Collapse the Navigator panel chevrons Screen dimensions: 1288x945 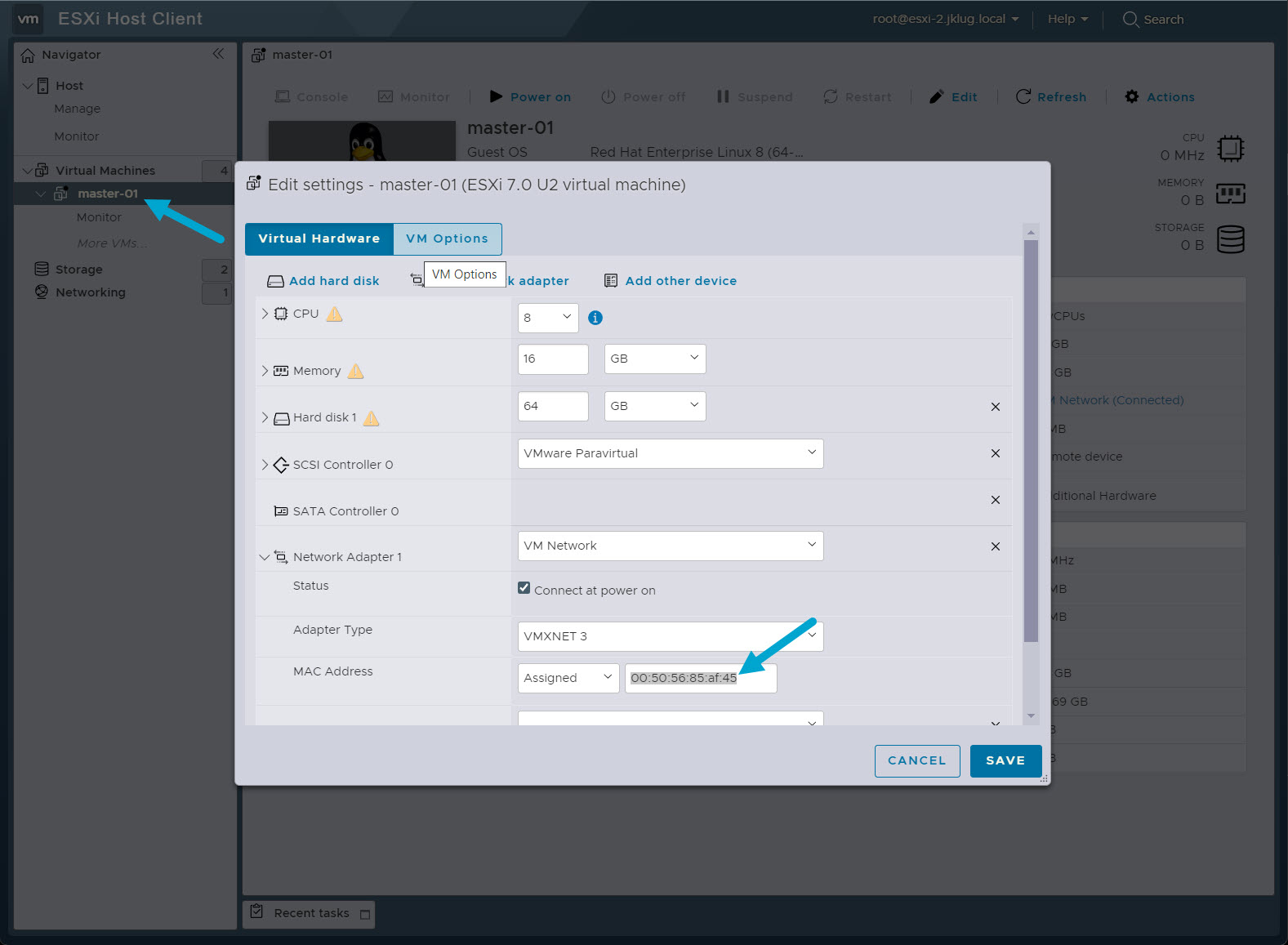[x=218, y=54]
